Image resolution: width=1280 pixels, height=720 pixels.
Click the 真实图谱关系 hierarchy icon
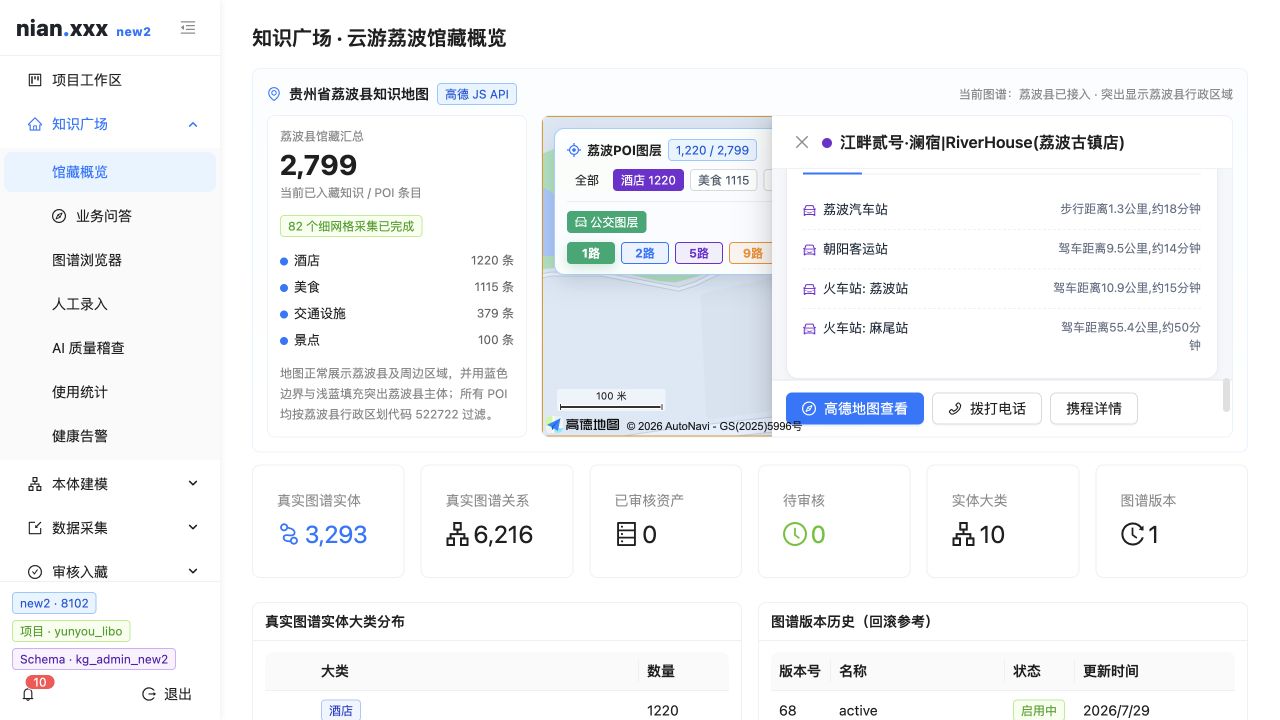click(x=458, y=535)
